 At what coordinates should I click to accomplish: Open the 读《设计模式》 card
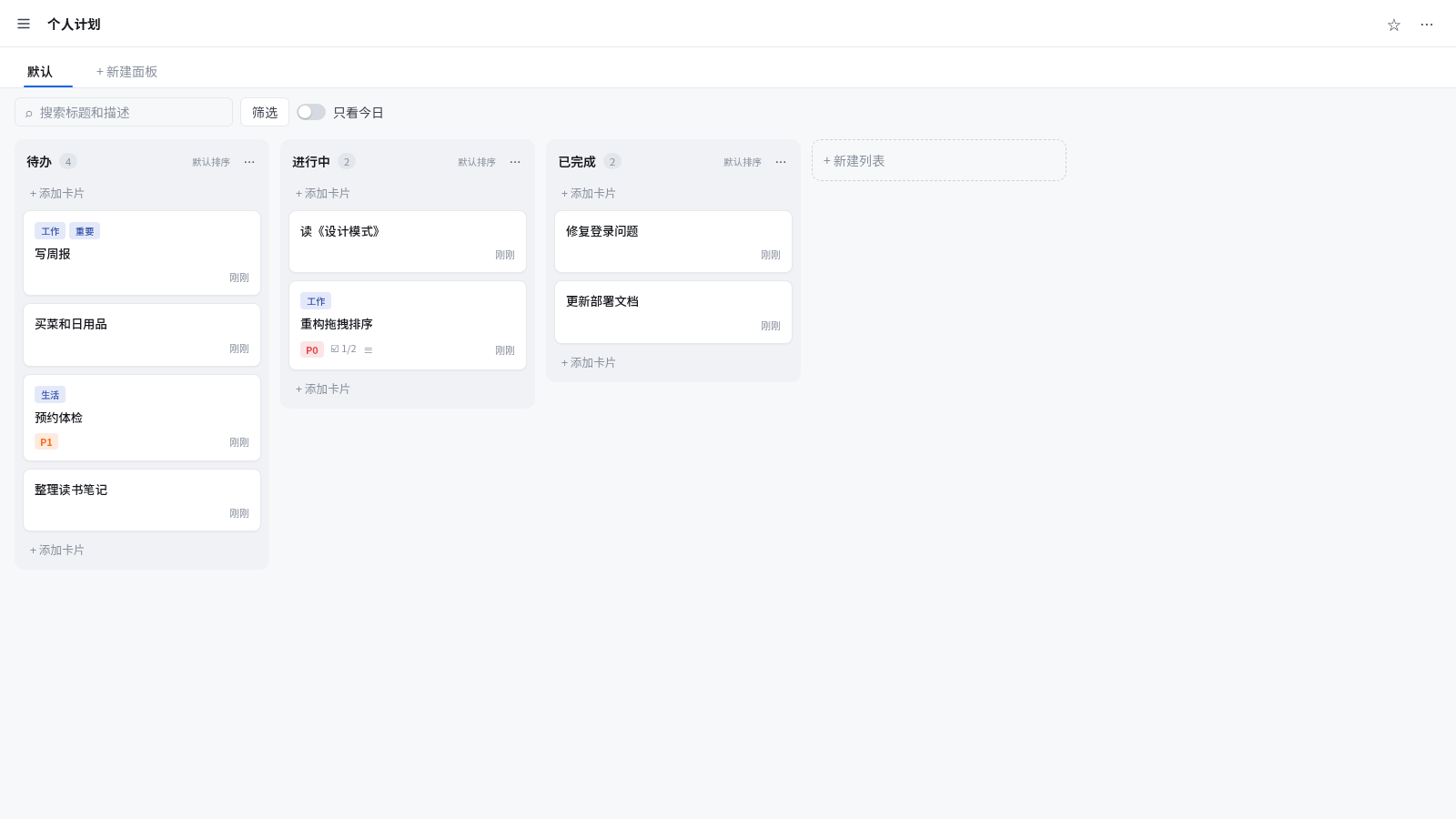point(408,242)
